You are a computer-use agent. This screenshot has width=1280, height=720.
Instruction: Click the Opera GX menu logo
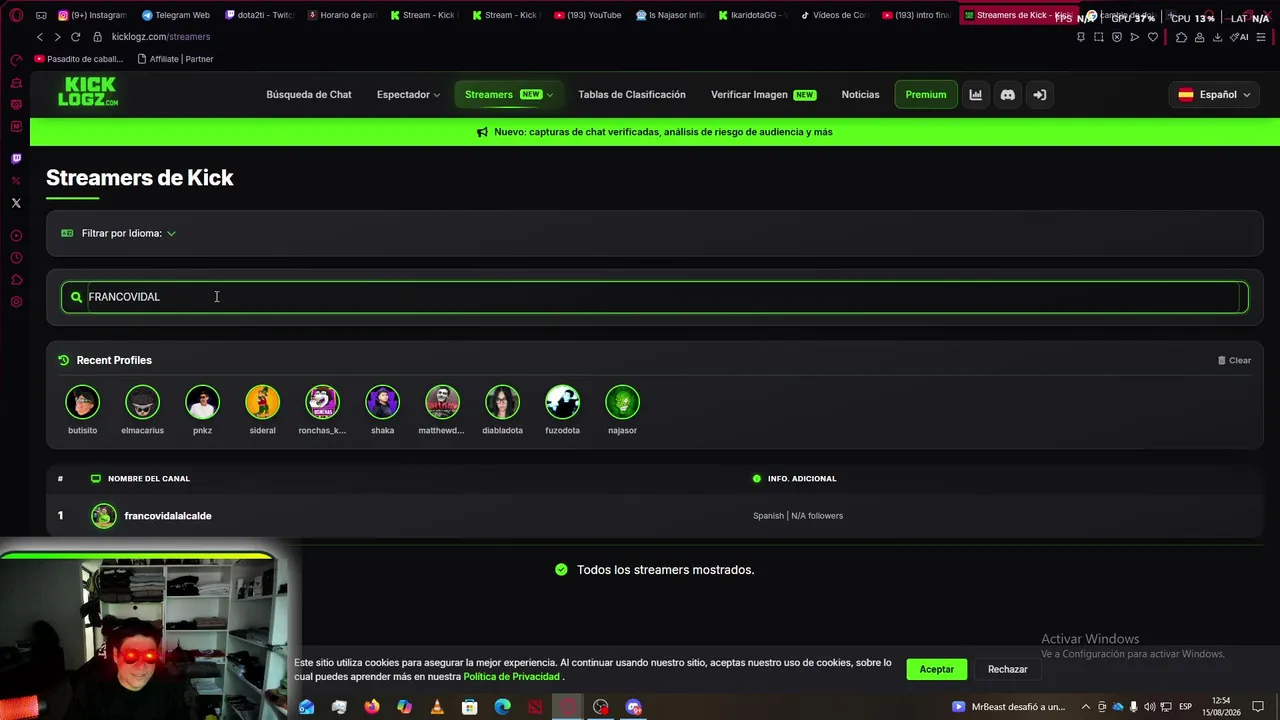coord(16,15)
